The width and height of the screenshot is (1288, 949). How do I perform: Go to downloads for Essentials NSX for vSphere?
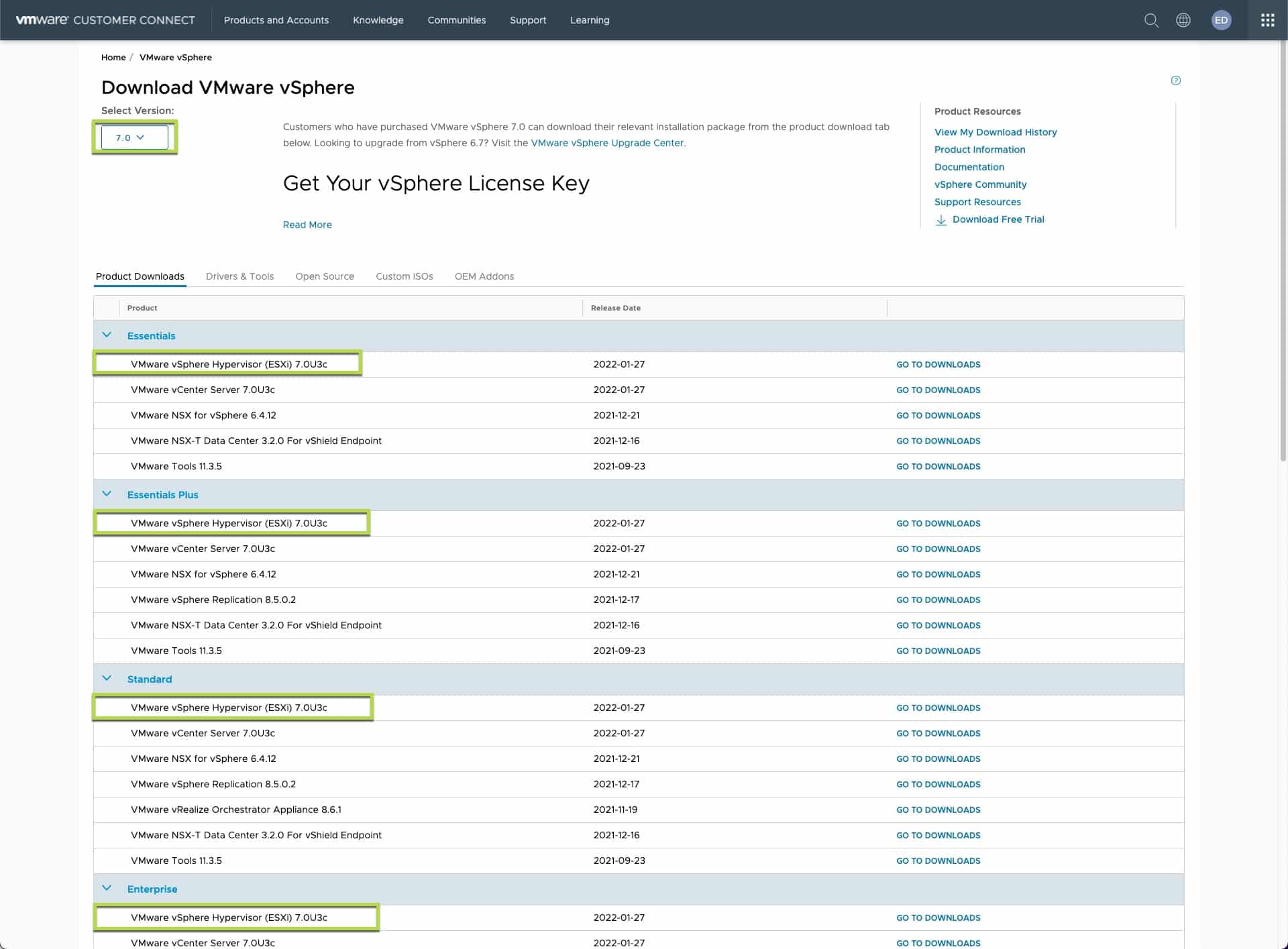(x=938, y=416)
